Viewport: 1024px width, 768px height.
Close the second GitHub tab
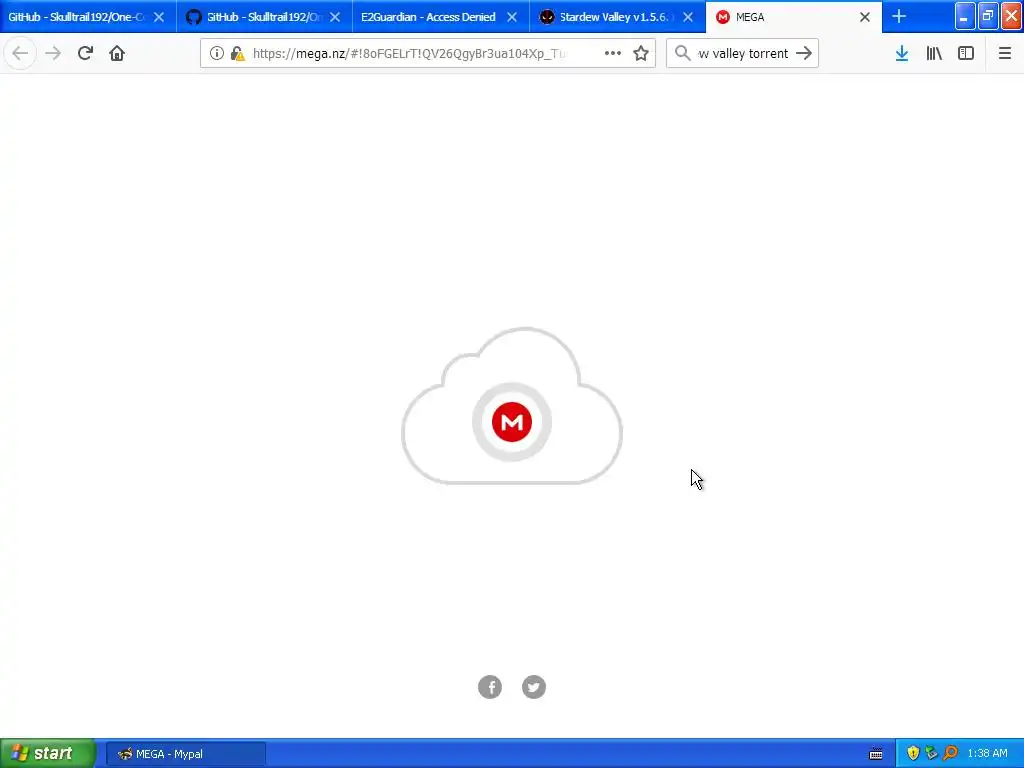tap(335, 17)
